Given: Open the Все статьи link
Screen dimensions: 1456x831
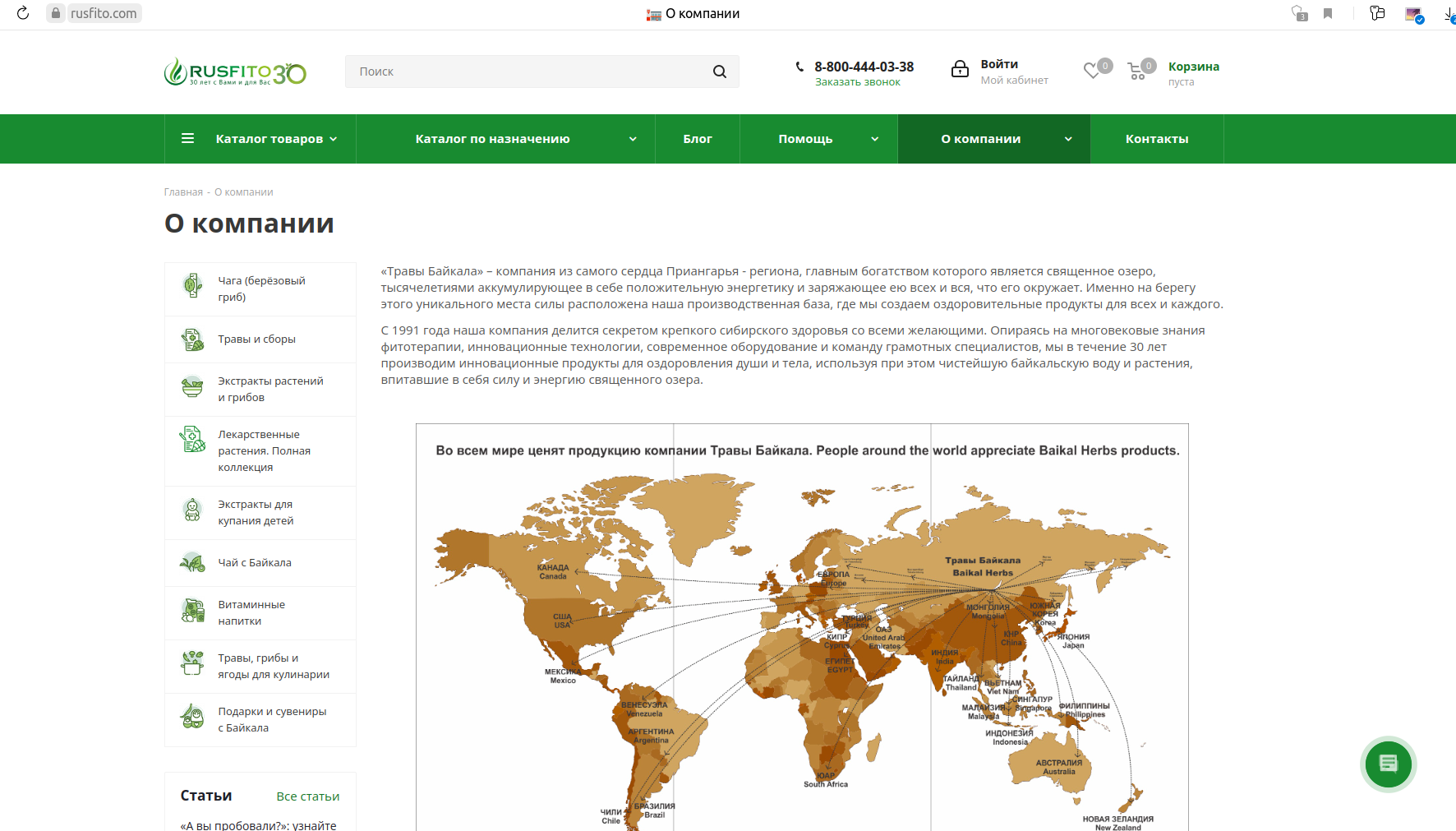Looking at the screenshot, I should 308,796.
